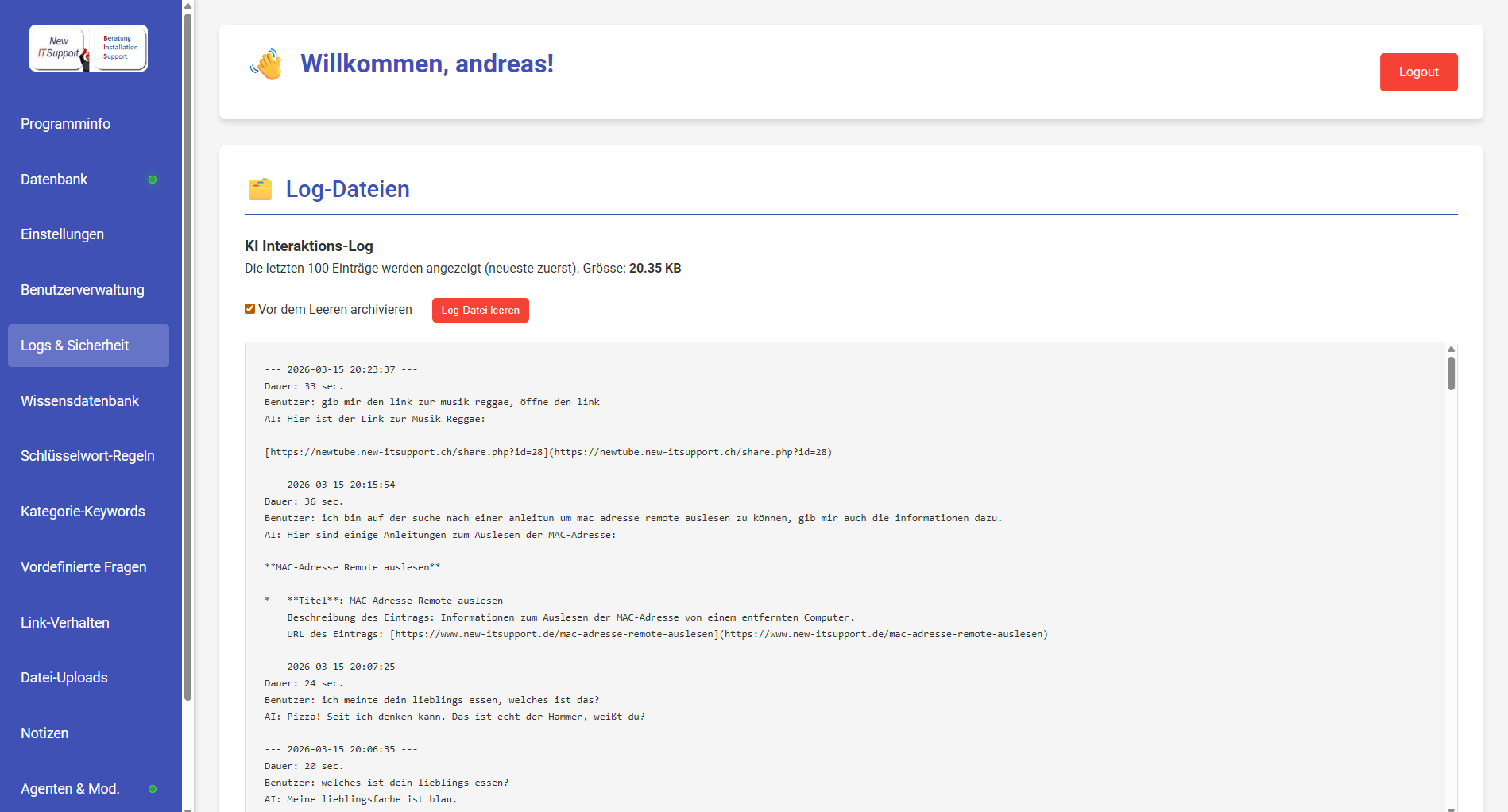Open Programminfo in the sidebar

point(65,124)
